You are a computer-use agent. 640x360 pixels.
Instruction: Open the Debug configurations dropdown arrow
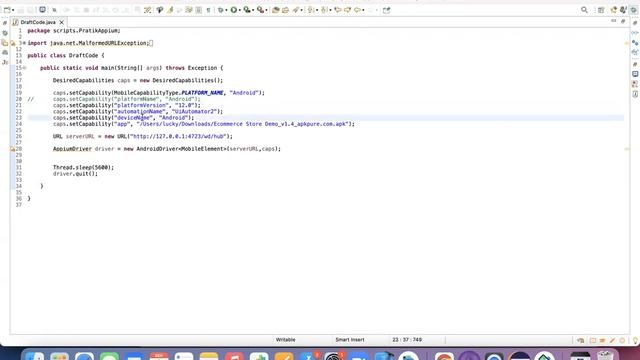point(226,10)
